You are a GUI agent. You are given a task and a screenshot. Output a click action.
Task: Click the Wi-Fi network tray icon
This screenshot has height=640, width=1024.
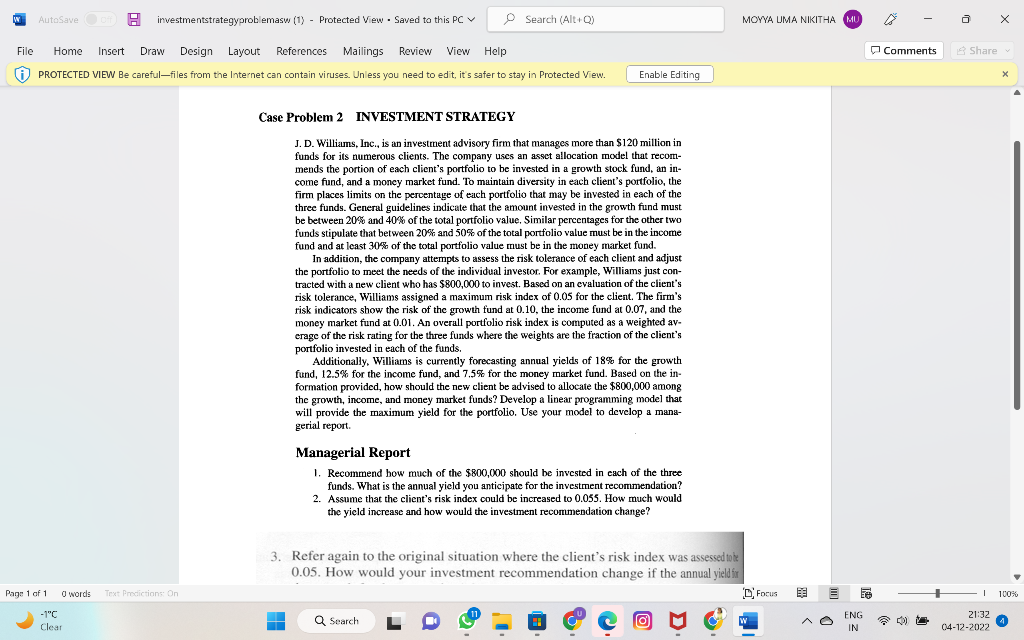coord(884,621)
